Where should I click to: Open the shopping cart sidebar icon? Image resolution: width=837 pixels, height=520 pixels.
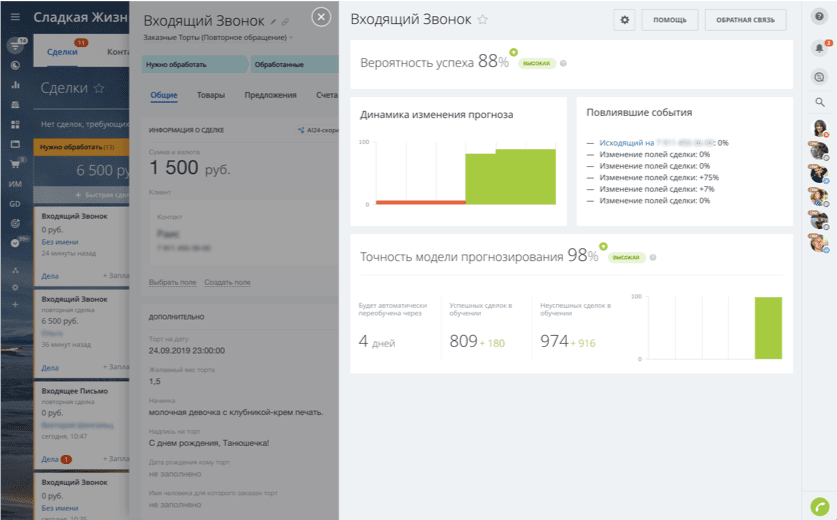[x=15, y=164]
